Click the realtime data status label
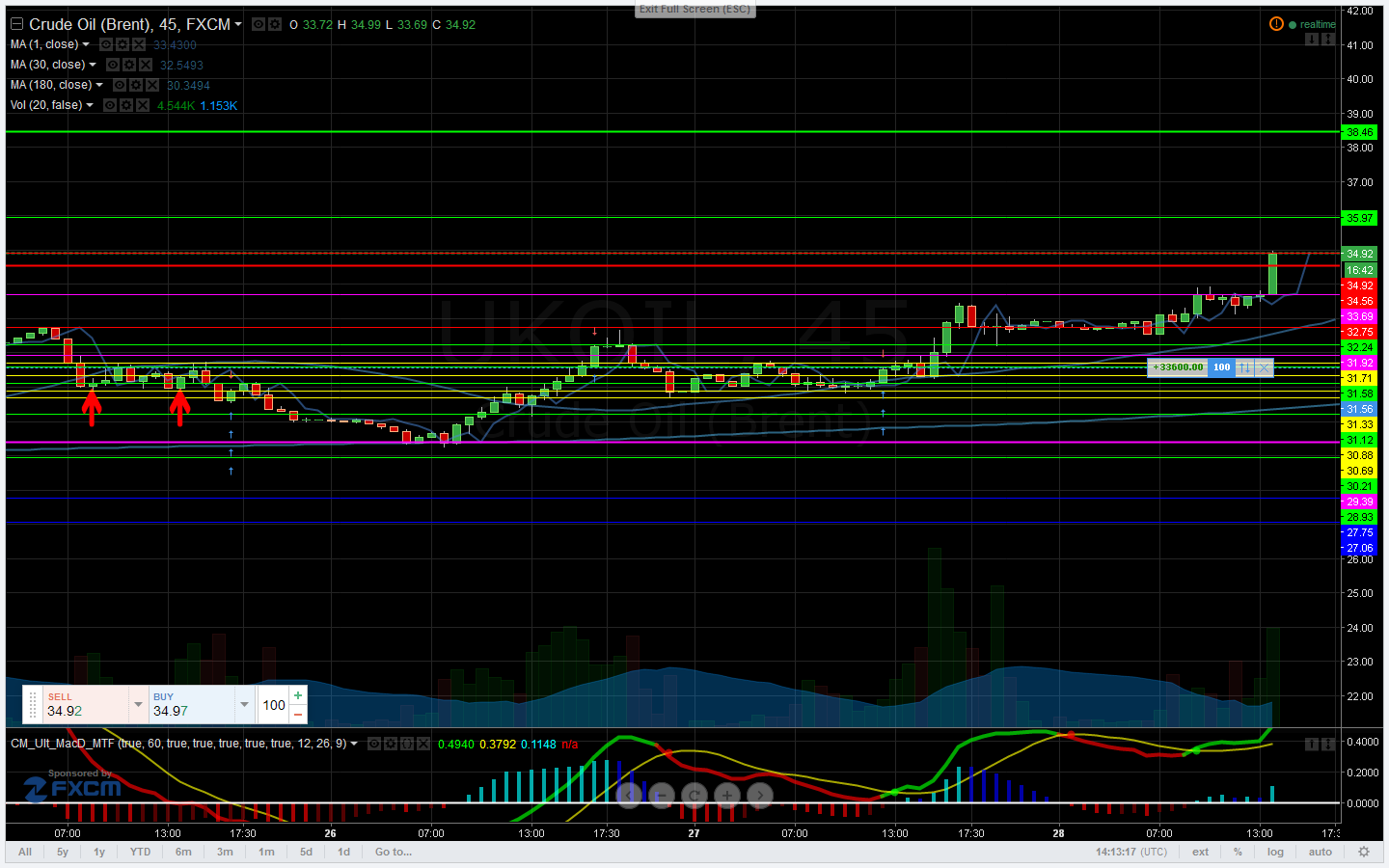This screenshot has height=868, width=1389. pos(1318,25)
